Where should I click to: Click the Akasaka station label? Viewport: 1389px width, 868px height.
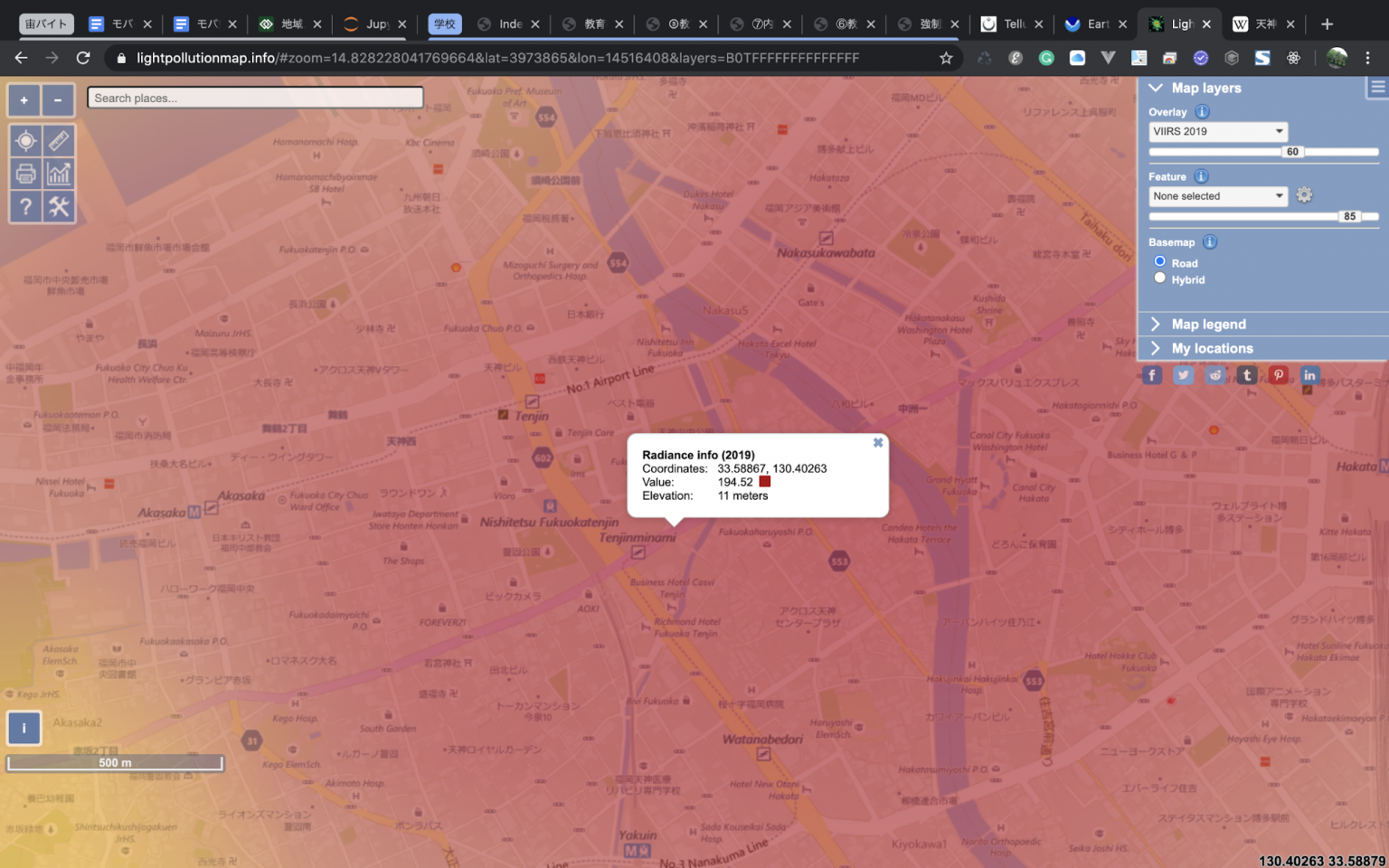[x=241, y=495]
